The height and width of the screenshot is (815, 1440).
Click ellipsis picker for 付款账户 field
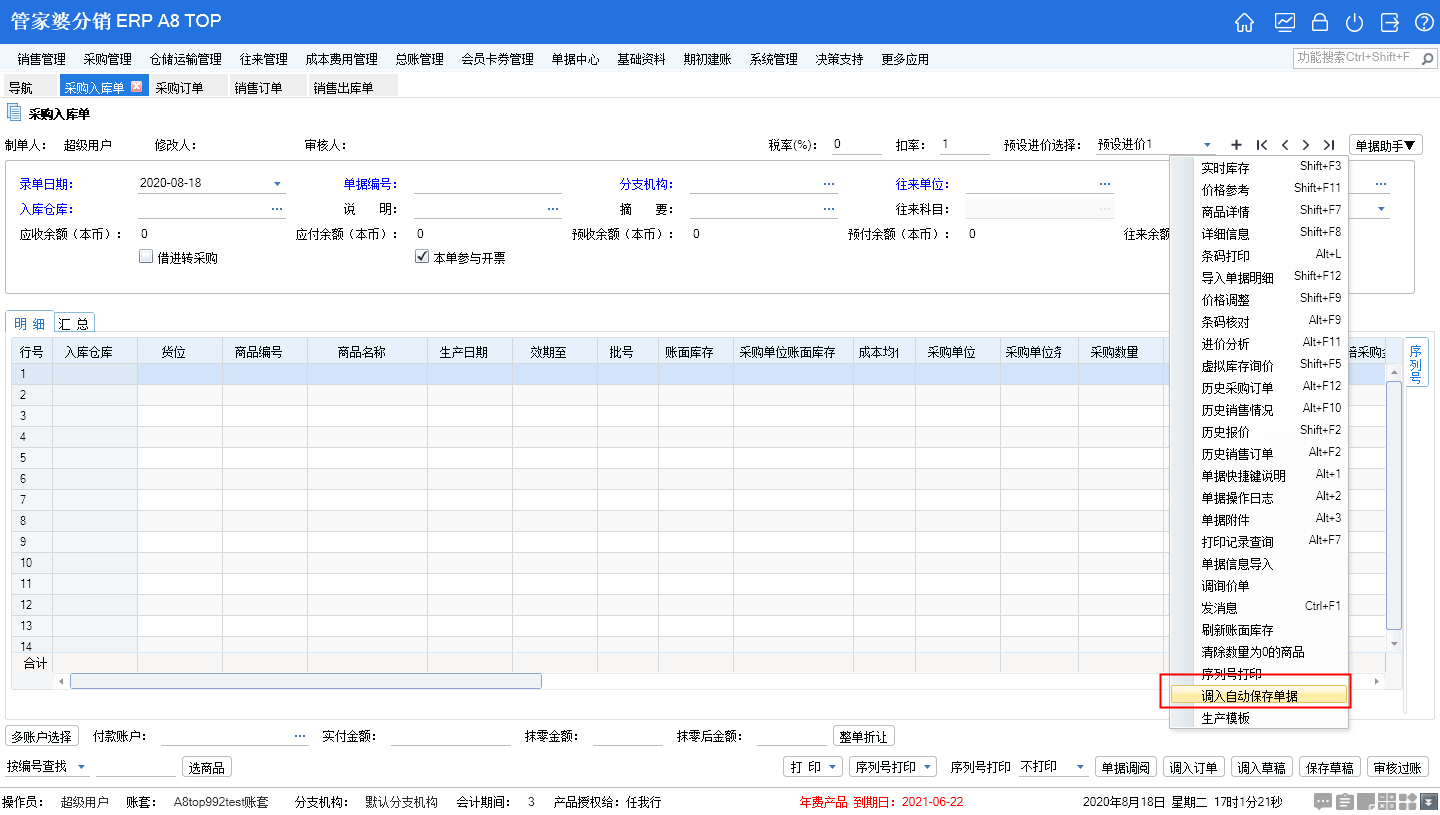click(300, 736)
